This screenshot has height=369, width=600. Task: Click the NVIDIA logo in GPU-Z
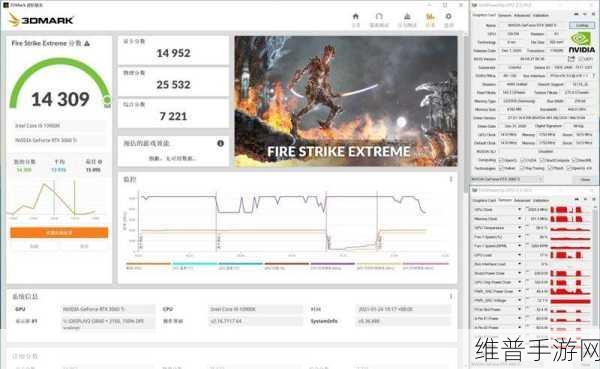pos(581,42)
